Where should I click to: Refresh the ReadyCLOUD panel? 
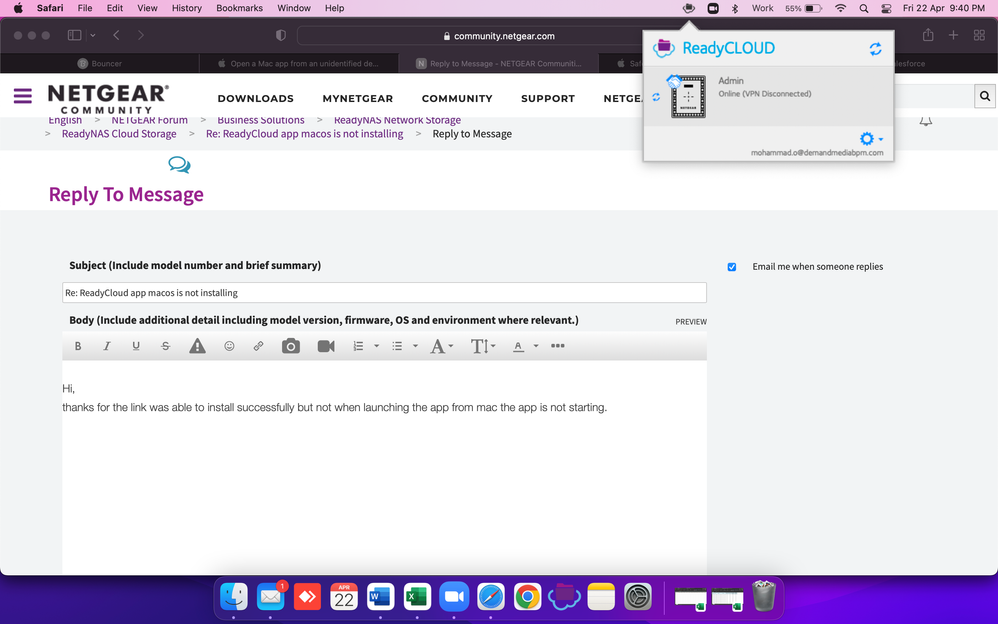(x=875, y=48)
